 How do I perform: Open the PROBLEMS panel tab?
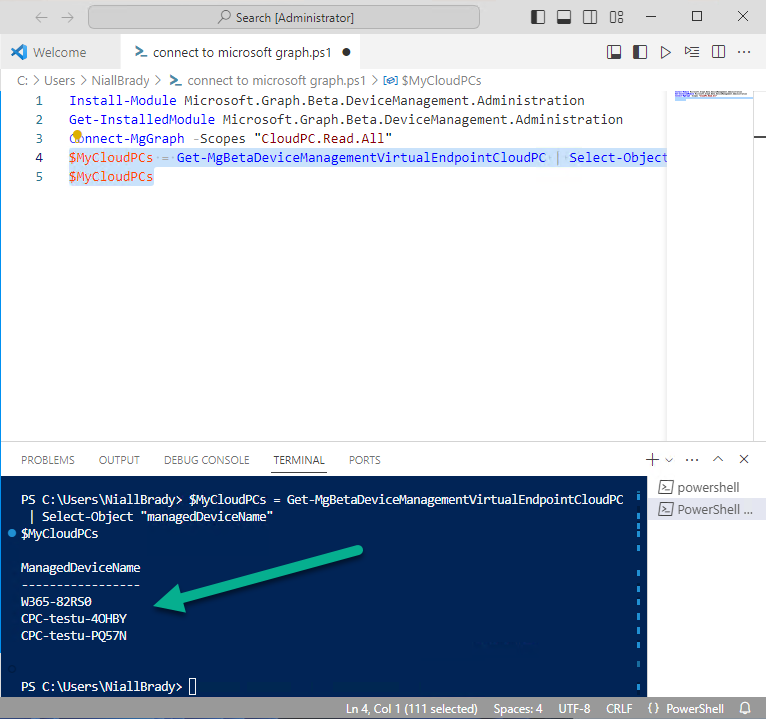[x=48, y=460]
